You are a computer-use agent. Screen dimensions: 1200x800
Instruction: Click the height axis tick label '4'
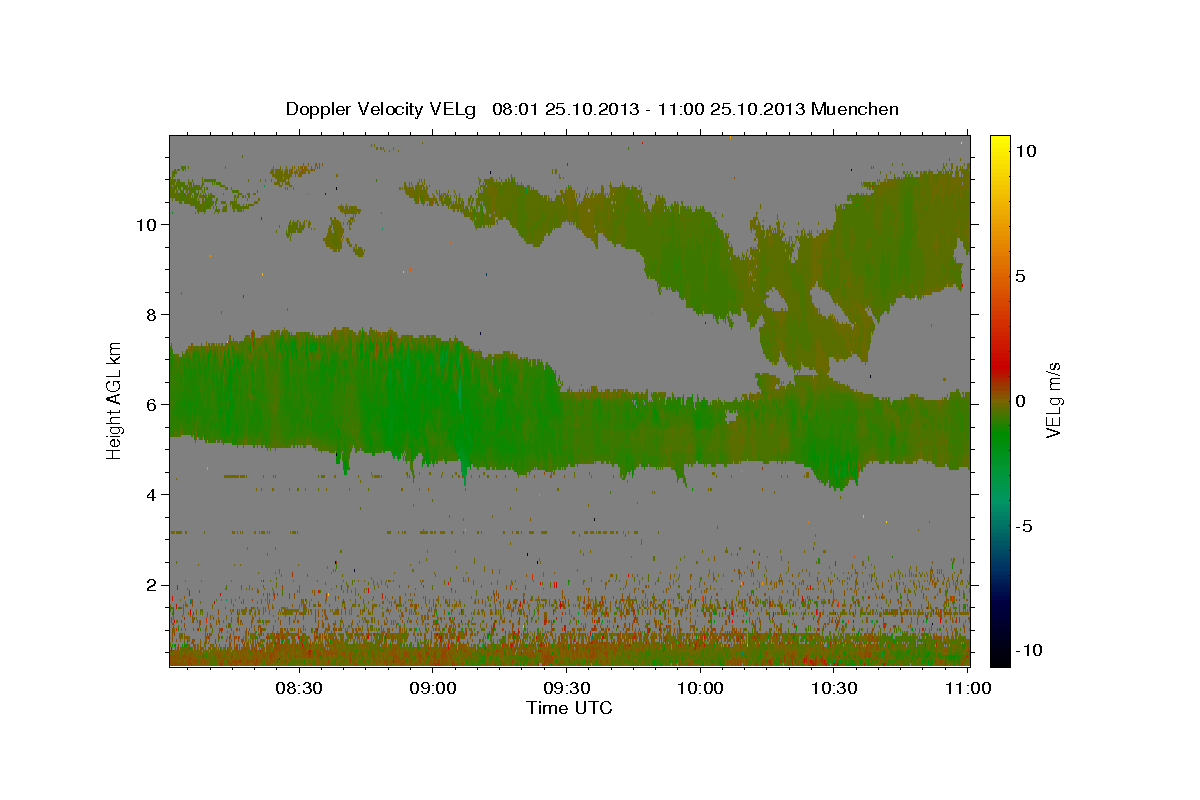pos(153,495)
